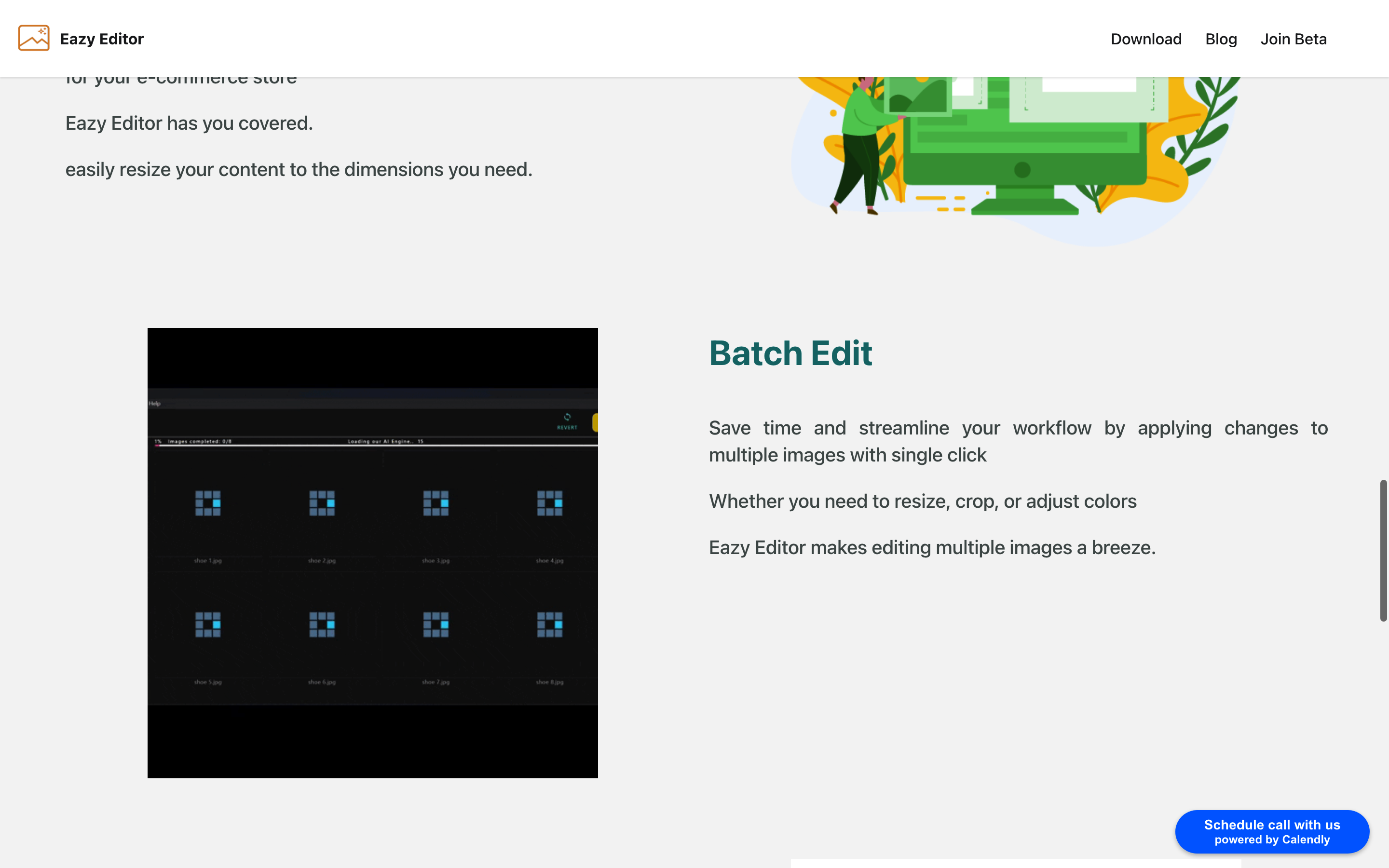Click the Eazy Editor logo icon
1389x868 pixels.
pyautogui.click(x=34, y=38)
